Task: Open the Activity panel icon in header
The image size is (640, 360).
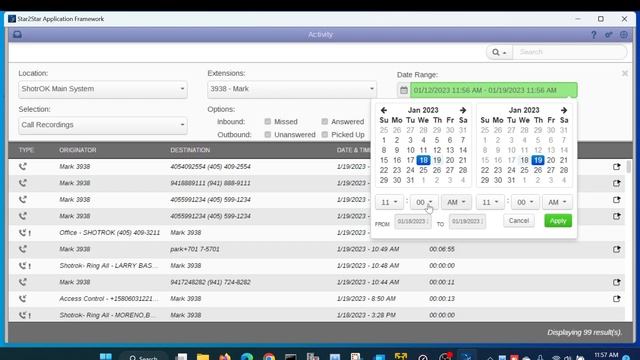Action: (x=17, y=35)
